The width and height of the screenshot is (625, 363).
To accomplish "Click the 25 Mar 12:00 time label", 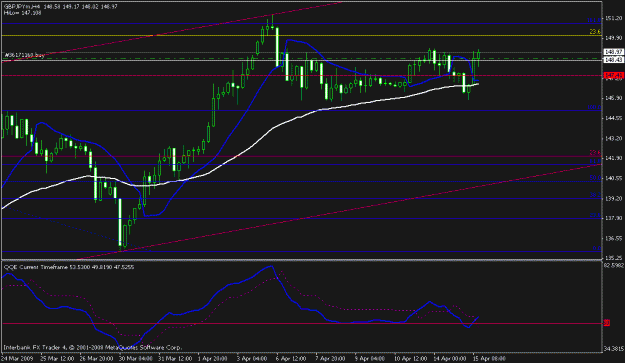I will 57,358.
